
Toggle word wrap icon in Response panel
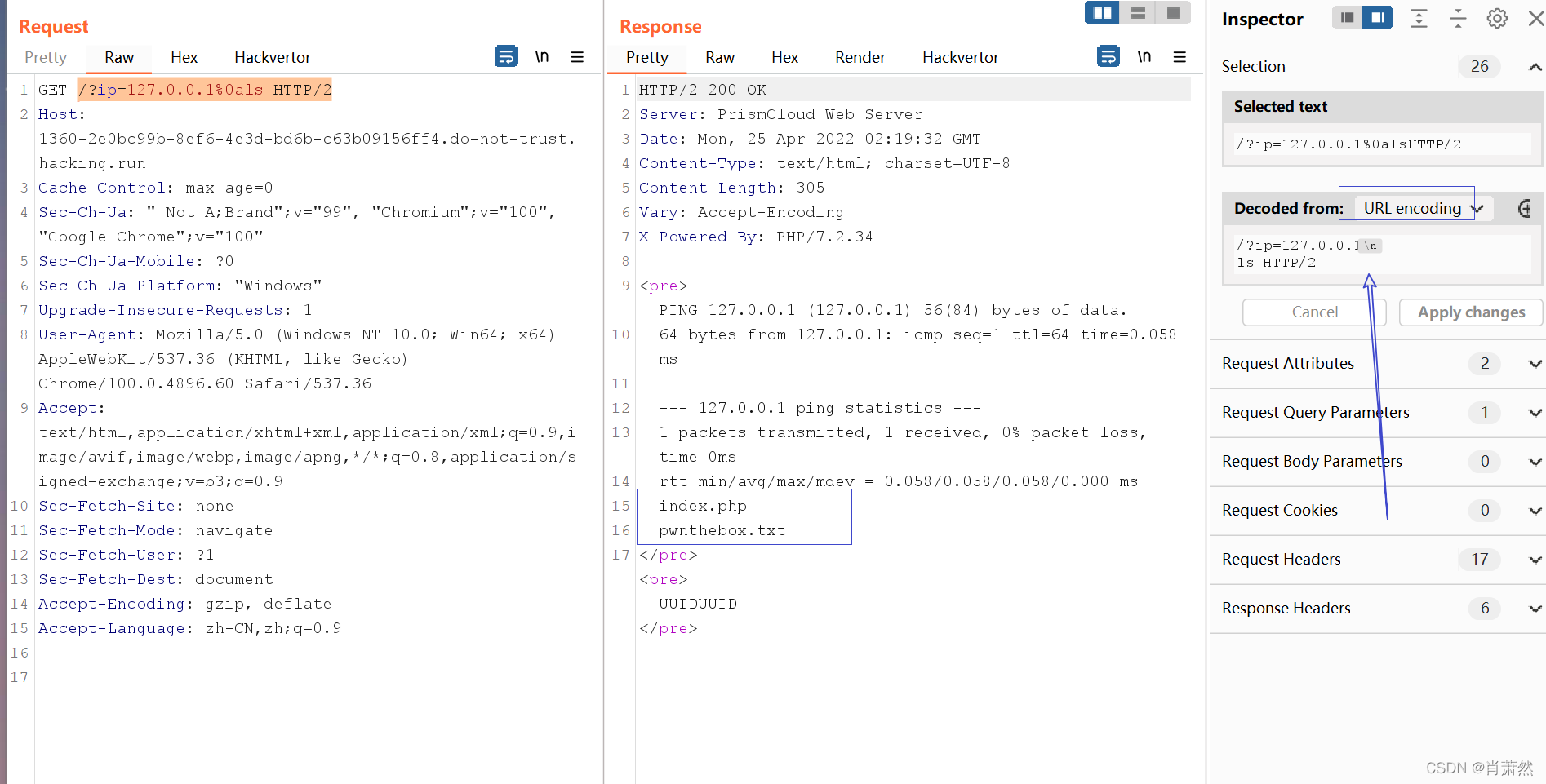1108,56
